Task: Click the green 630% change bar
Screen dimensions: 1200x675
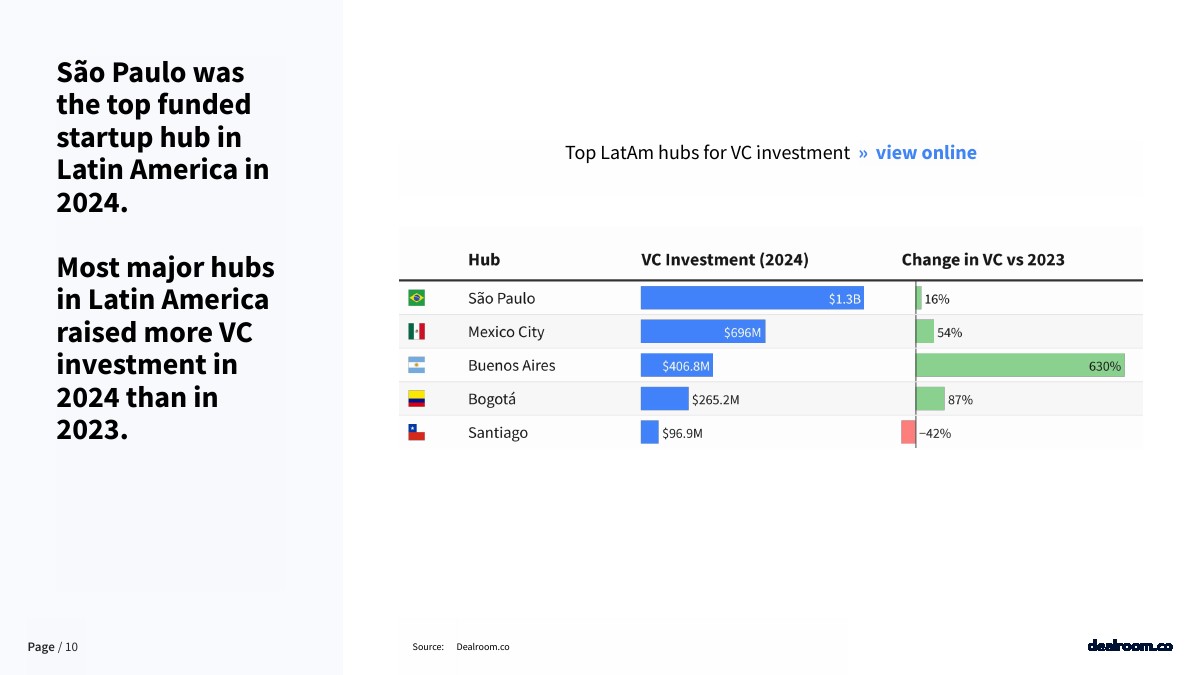Action: [1019, 365]
